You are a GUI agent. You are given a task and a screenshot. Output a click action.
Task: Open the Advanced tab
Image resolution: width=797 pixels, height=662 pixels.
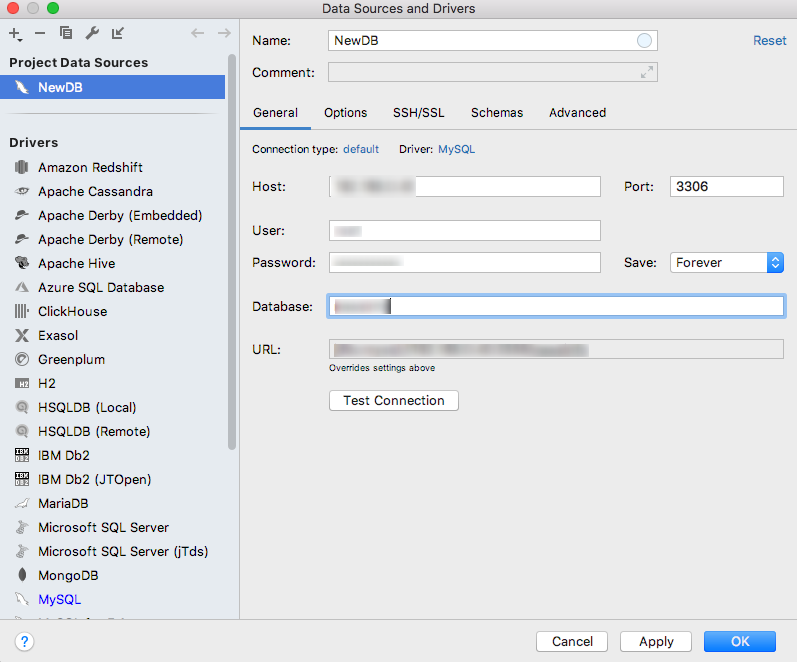577,112
